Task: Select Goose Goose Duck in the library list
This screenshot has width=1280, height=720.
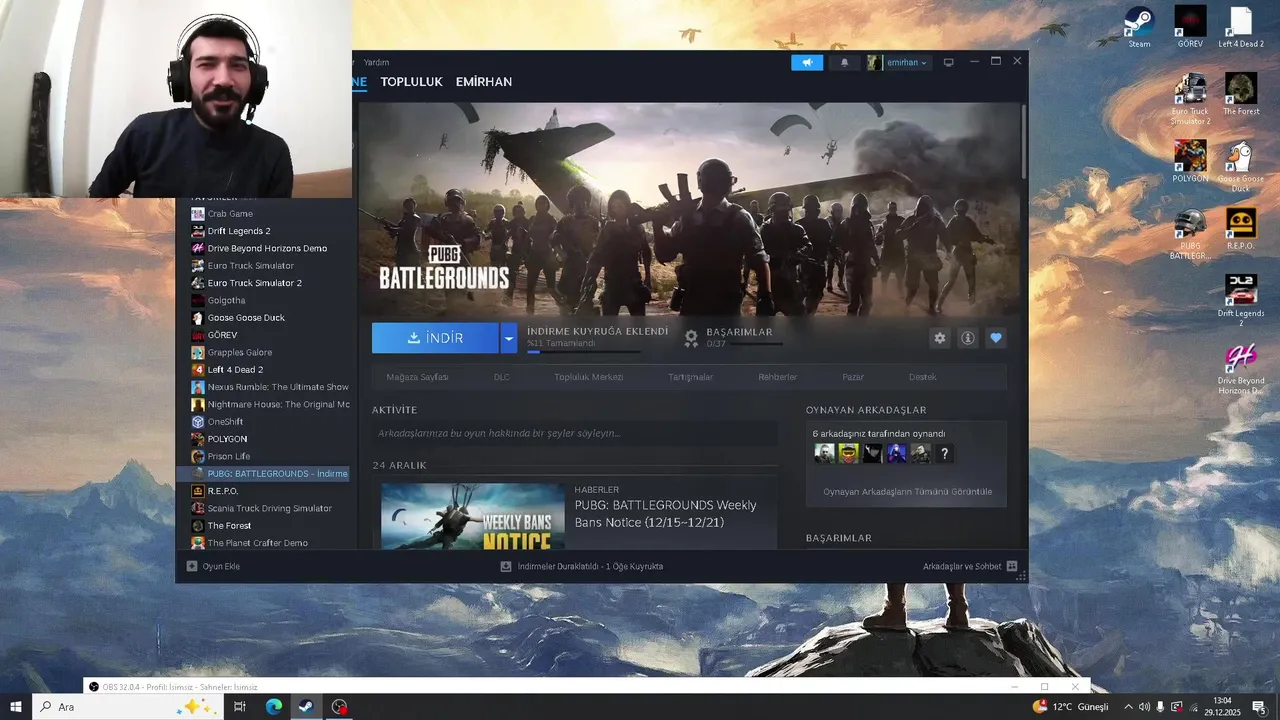Action: click(246, 318)
